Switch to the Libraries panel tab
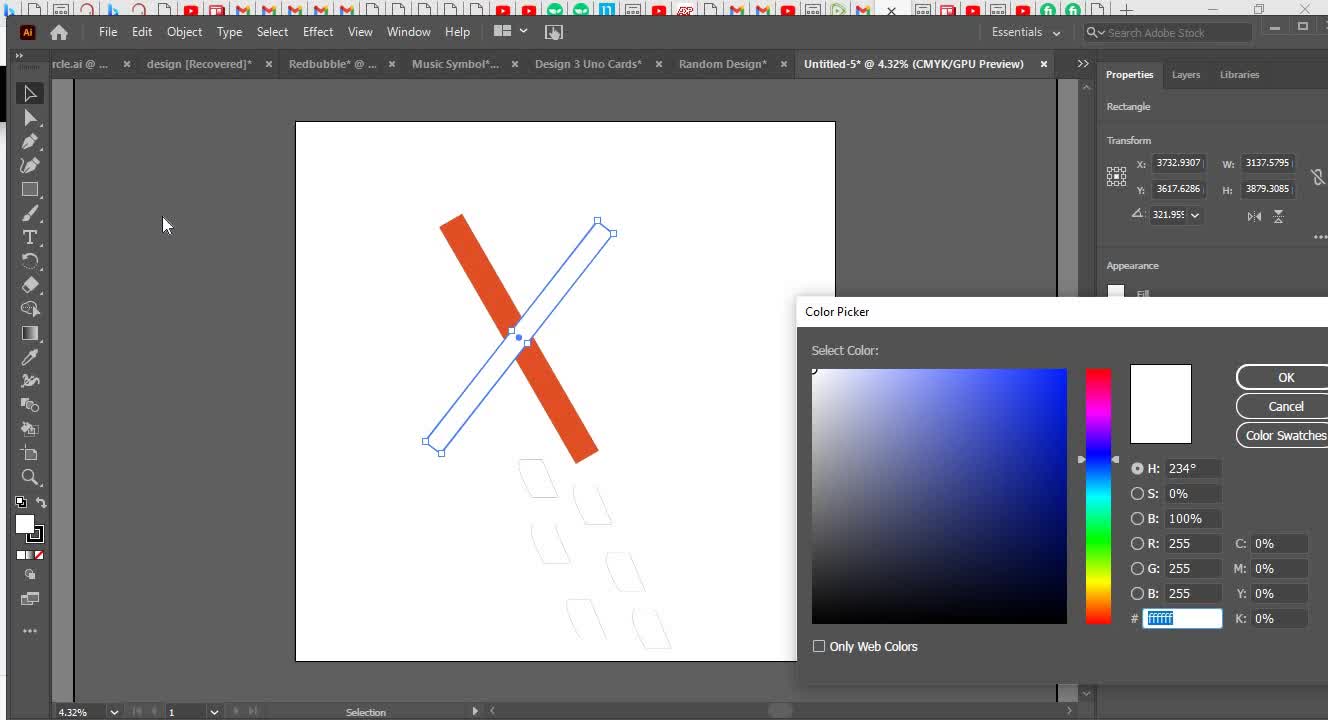 (x=1239, y=75)
